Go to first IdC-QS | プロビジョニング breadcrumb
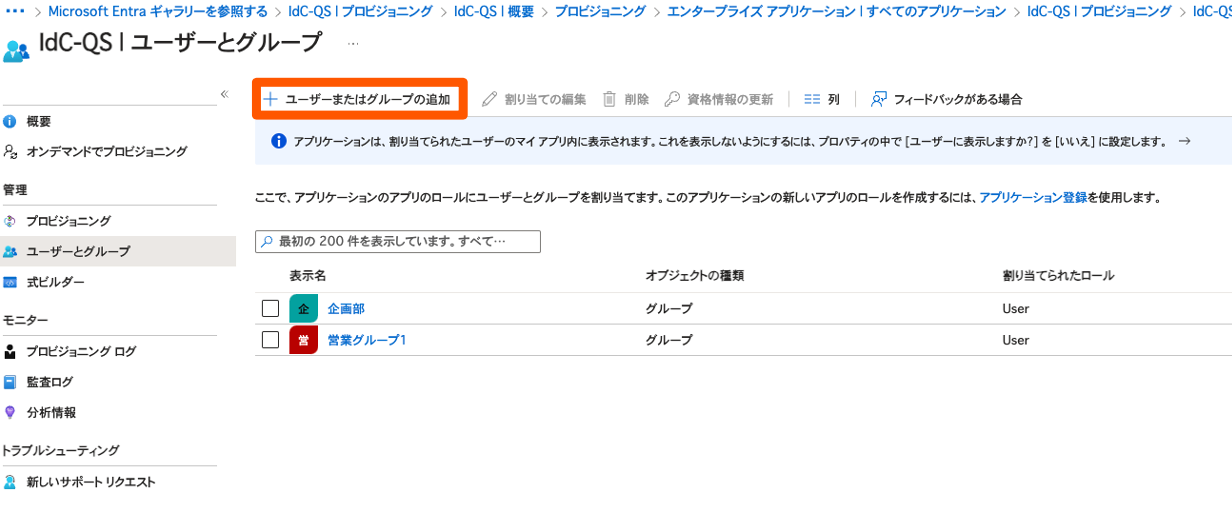This screenshot has height=530, width=1232. (362, 12)
